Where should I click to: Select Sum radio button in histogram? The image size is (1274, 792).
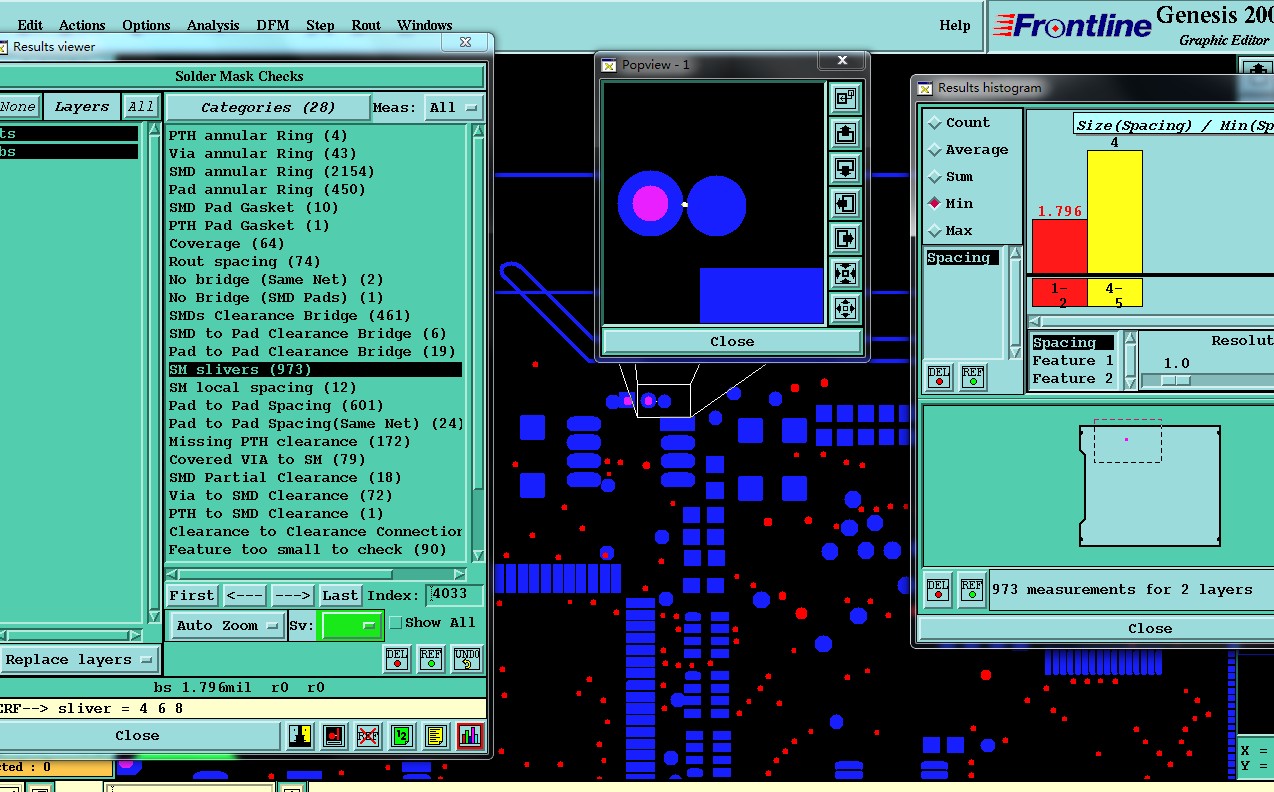click(936, 177)
